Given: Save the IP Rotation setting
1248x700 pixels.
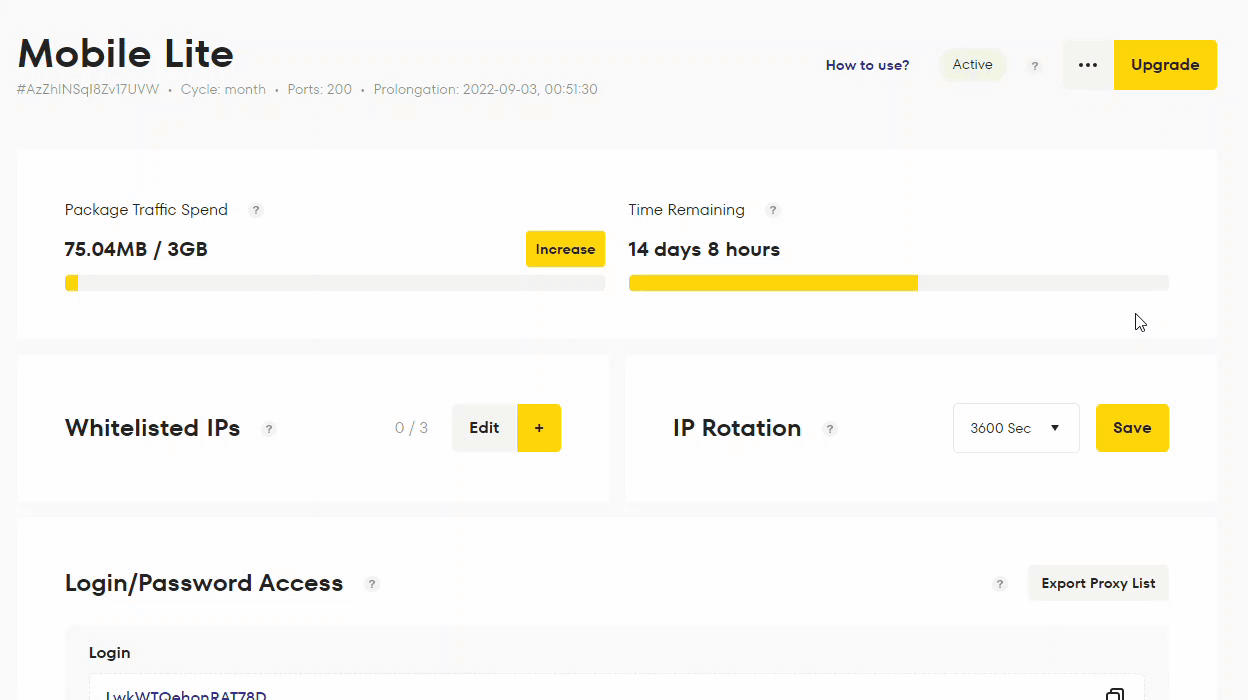Looking at the screenshot, I should 1132,427.
